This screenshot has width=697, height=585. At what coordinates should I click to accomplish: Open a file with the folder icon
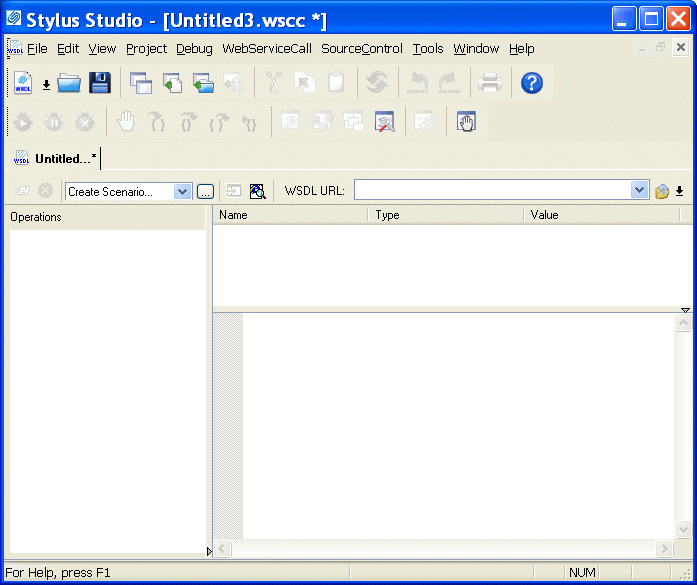[69, 83]
